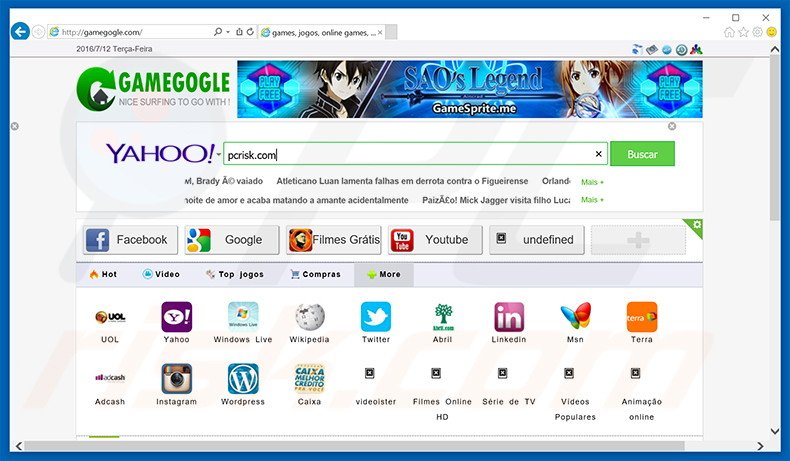Open Vídeos Populares link
Screen dimensions: 790x461
[575, 409]
